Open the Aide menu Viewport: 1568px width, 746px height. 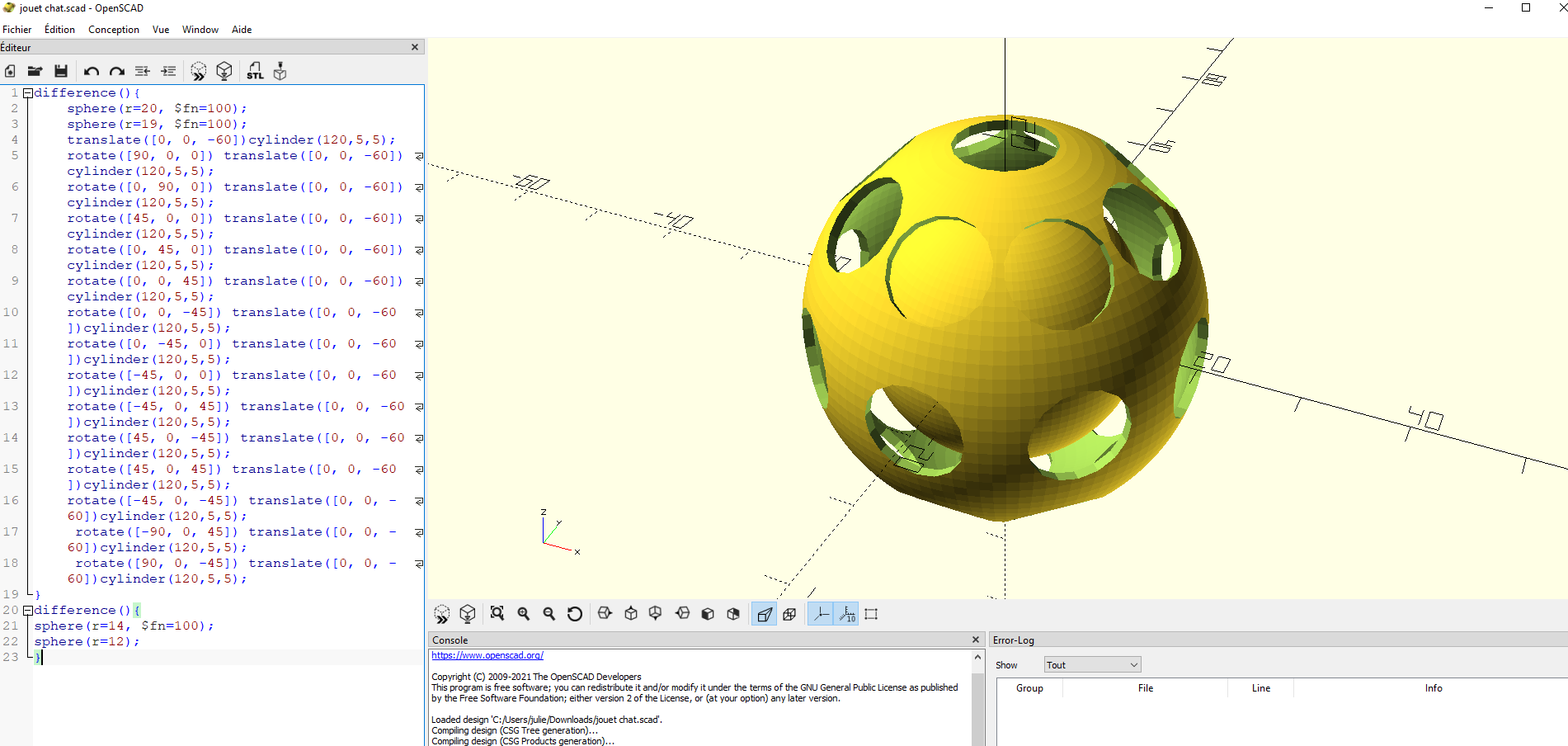pyautogui.click(x=242, y=30)
